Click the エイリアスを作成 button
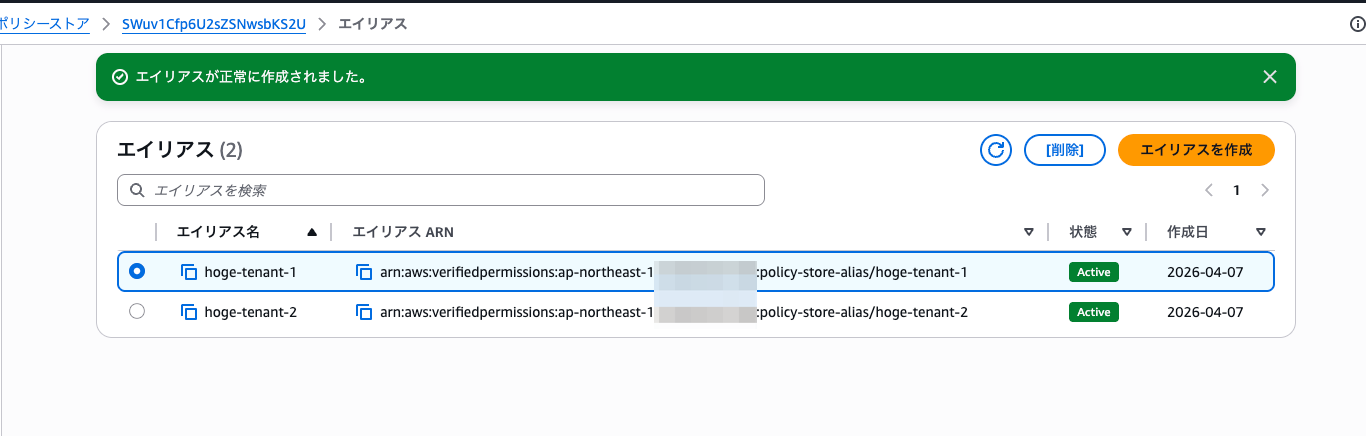 [x=1196, y=150]
